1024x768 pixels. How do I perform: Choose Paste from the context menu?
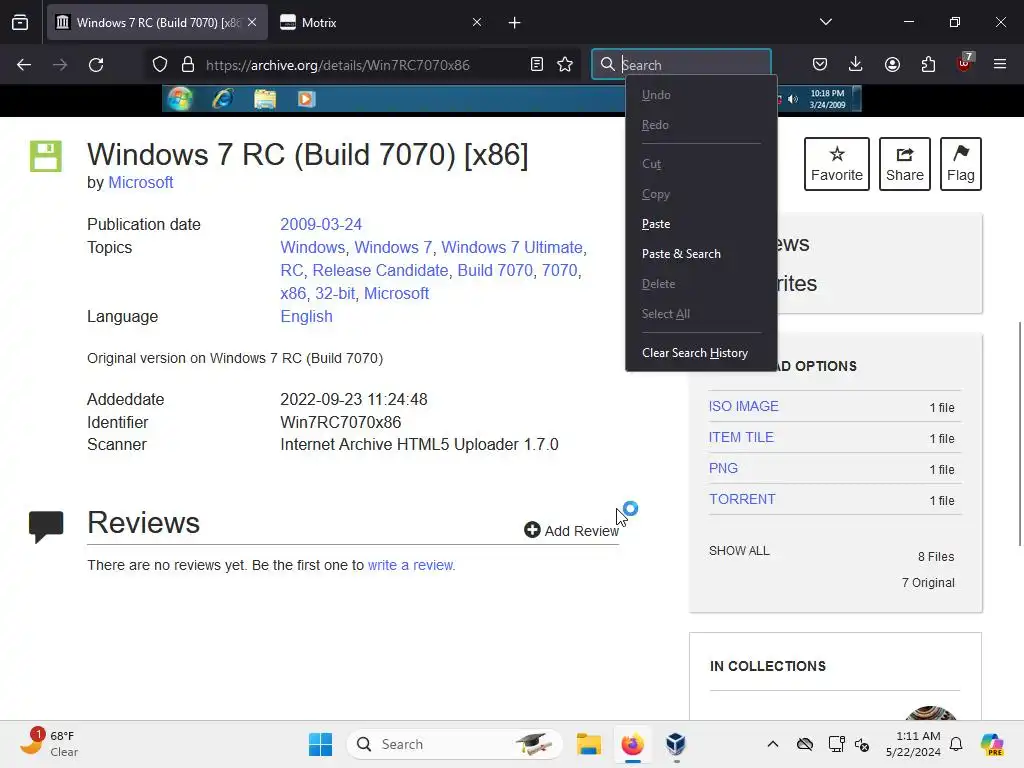tap(701, 224)
